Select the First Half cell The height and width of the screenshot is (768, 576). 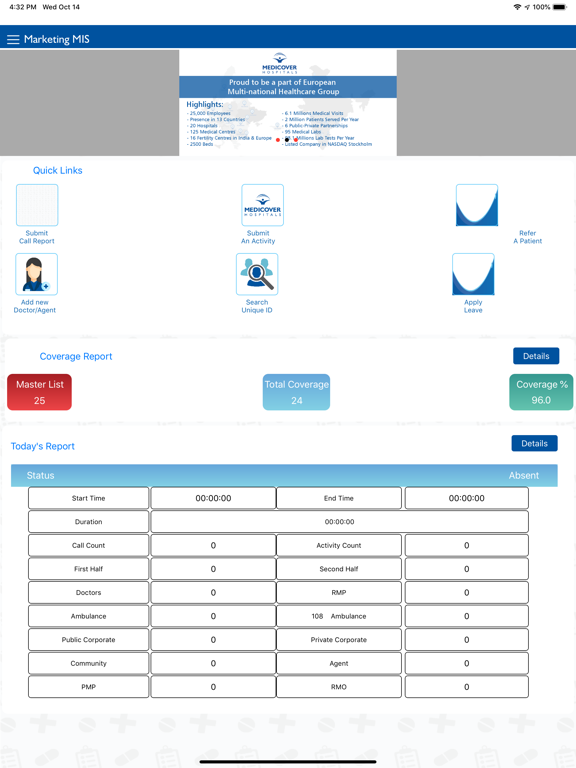[x=89, y=569]
